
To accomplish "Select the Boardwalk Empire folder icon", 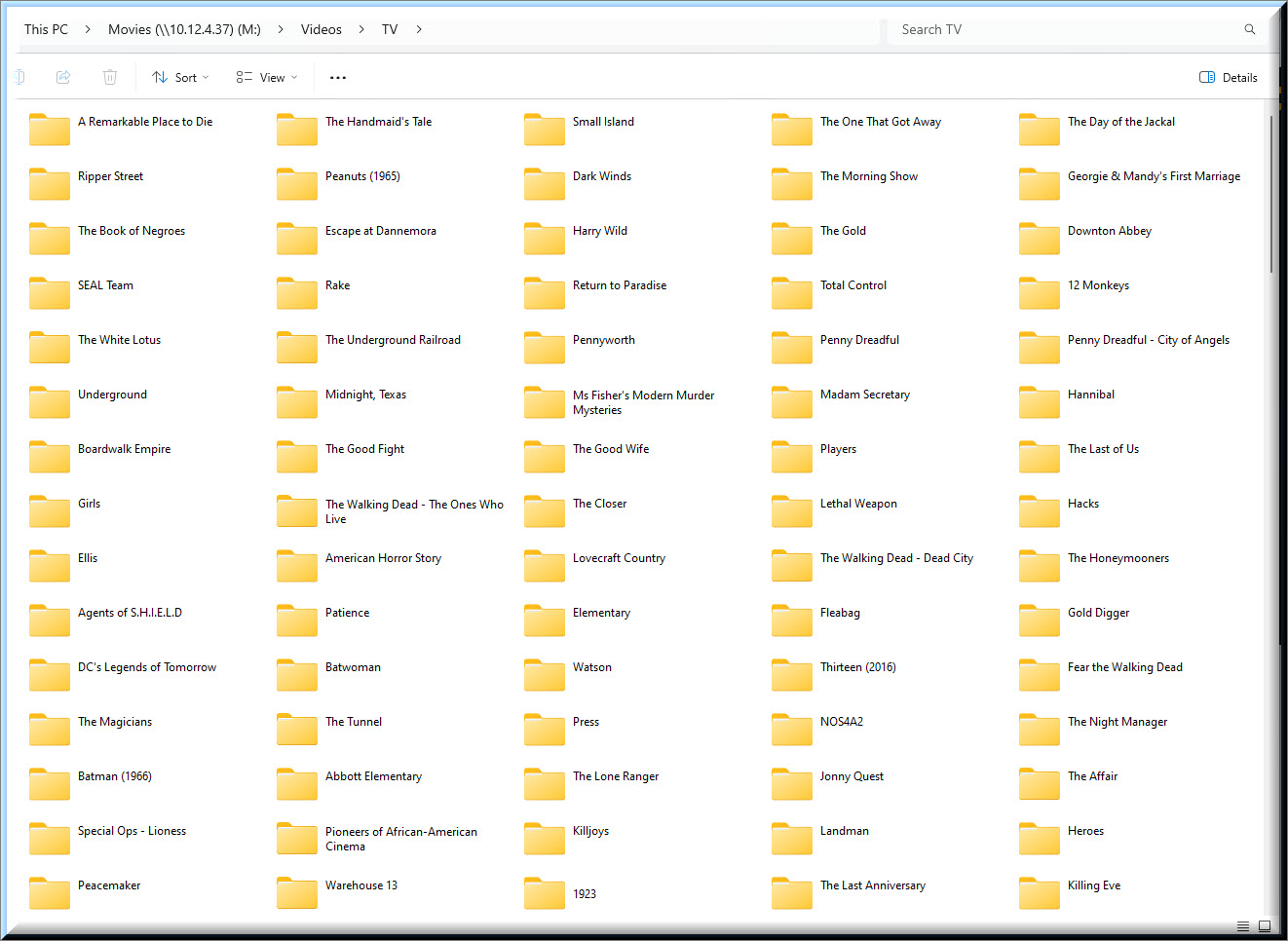I will pyautogui.click(x=50, y=456).
